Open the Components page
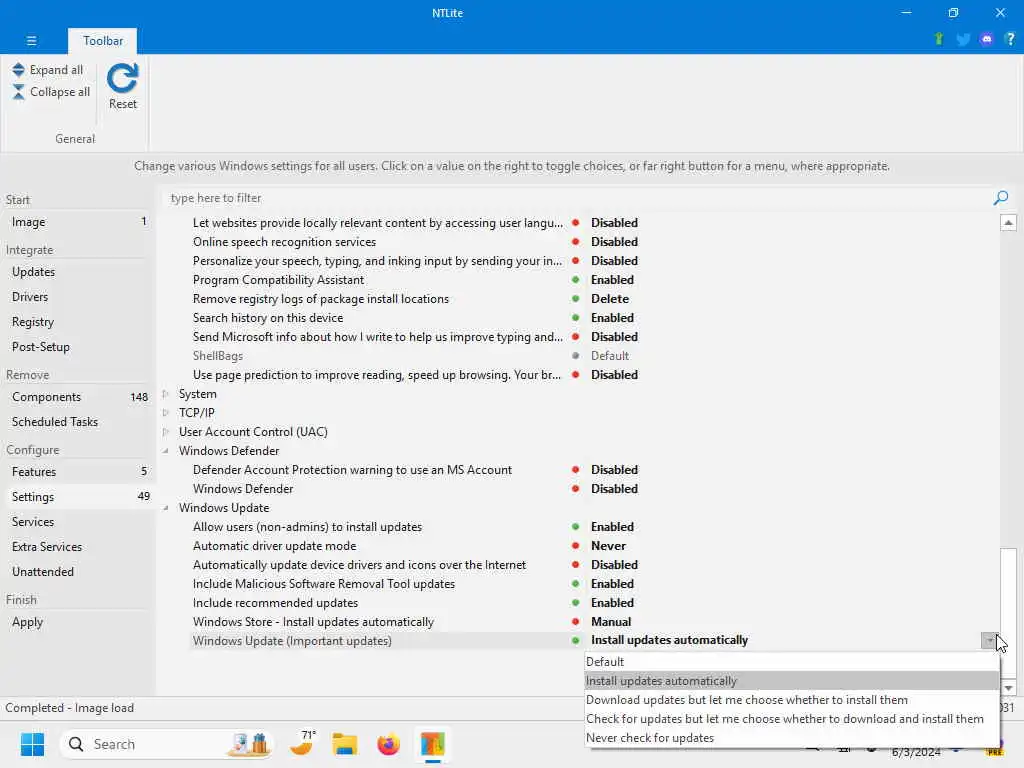Screen dimensions: 1024x768 (46, 397)
